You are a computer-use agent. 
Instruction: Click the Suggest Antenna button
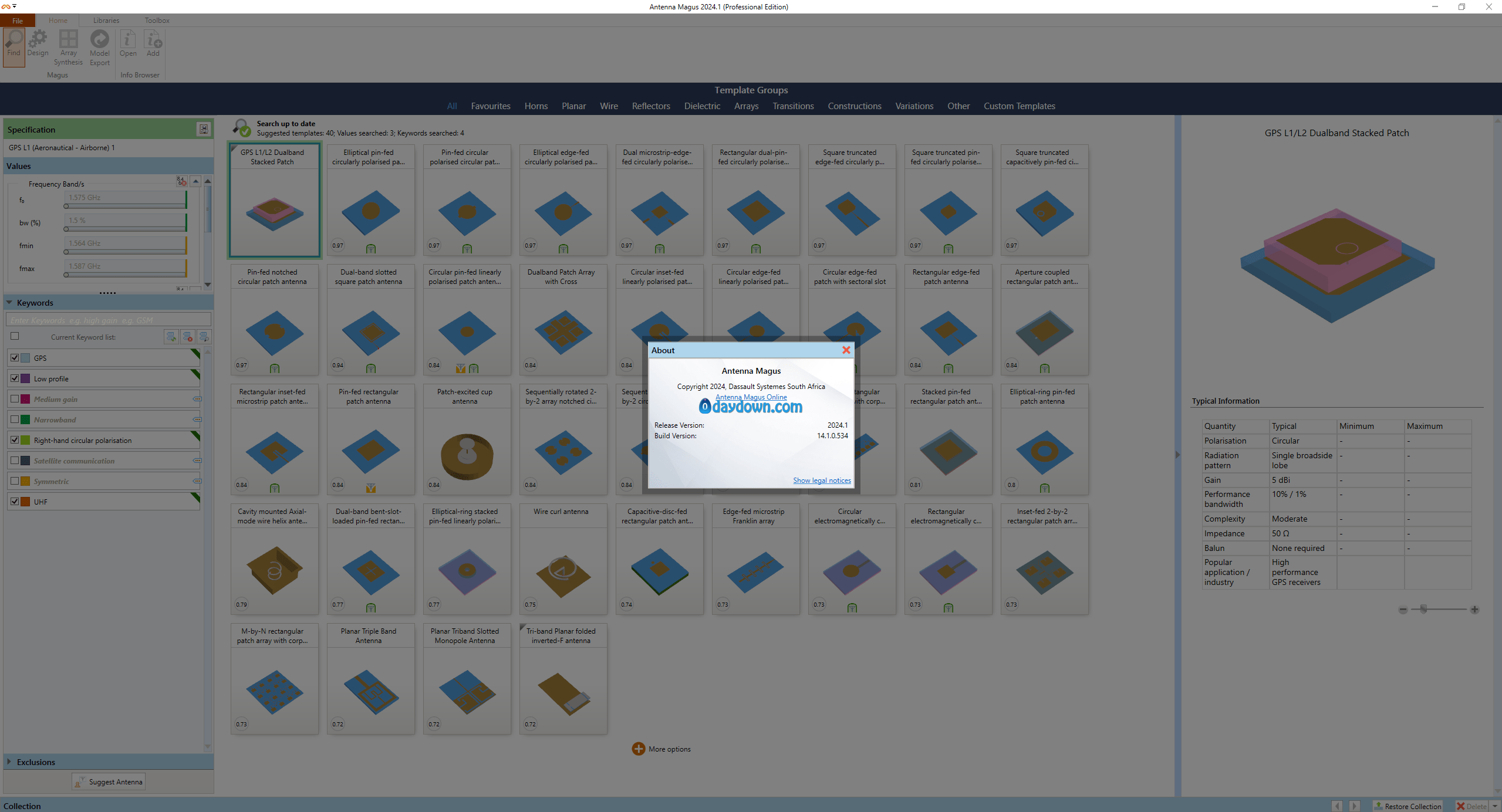point(108,781)
